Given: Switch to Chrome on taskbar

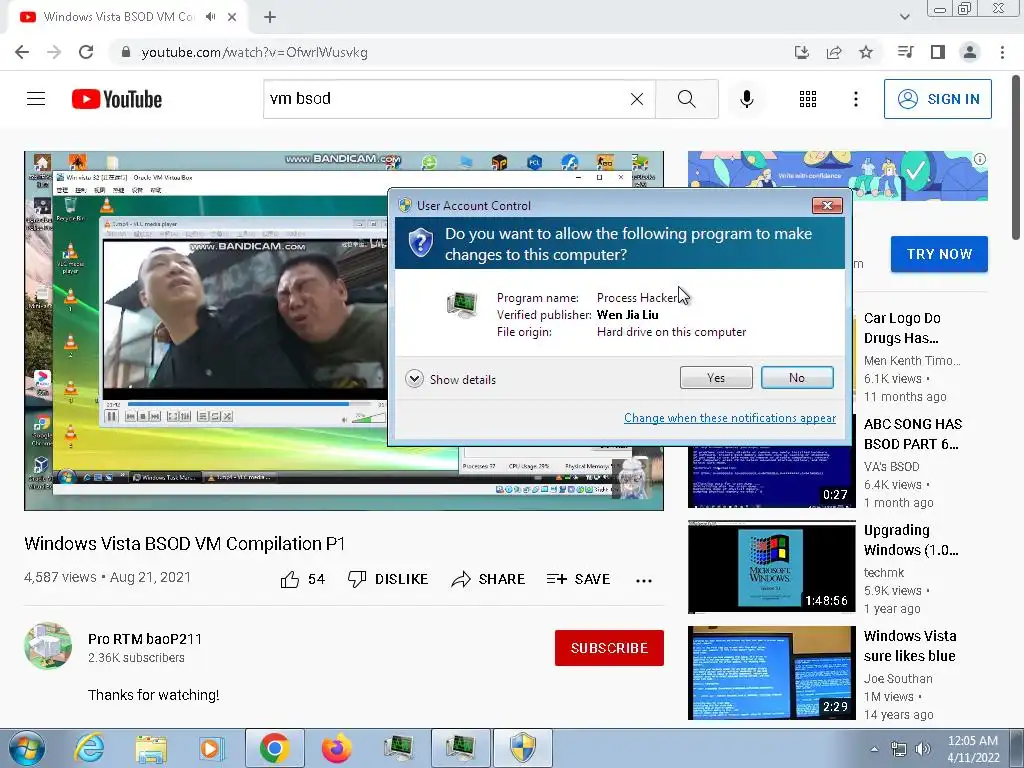Looking at the screenshot, I should (274, 748).
